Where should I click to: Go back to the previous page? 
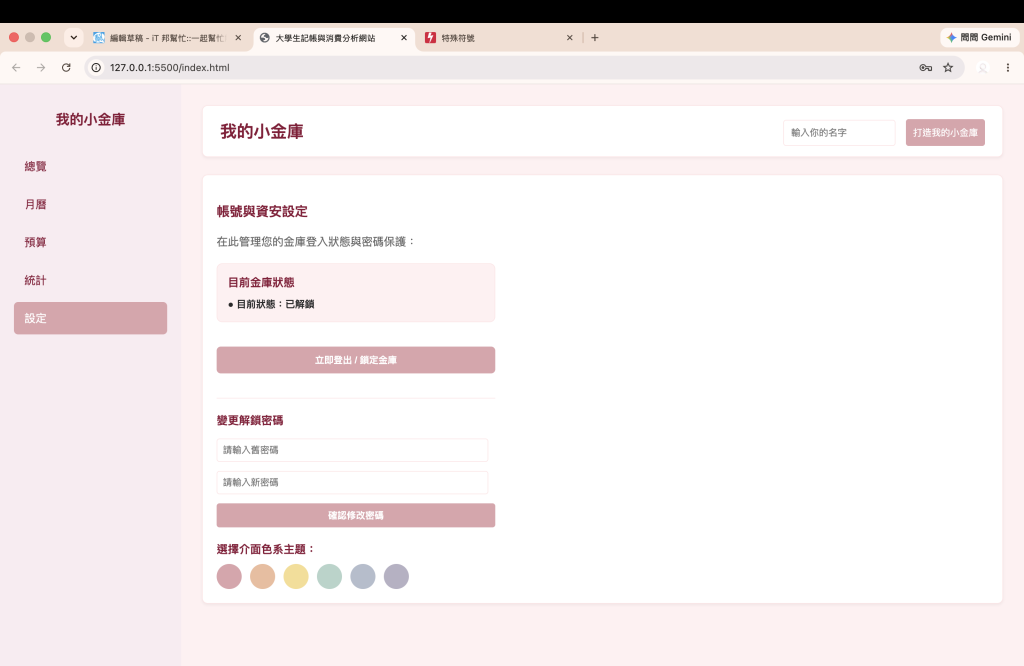pyautogui.click(x=16, y=67)
